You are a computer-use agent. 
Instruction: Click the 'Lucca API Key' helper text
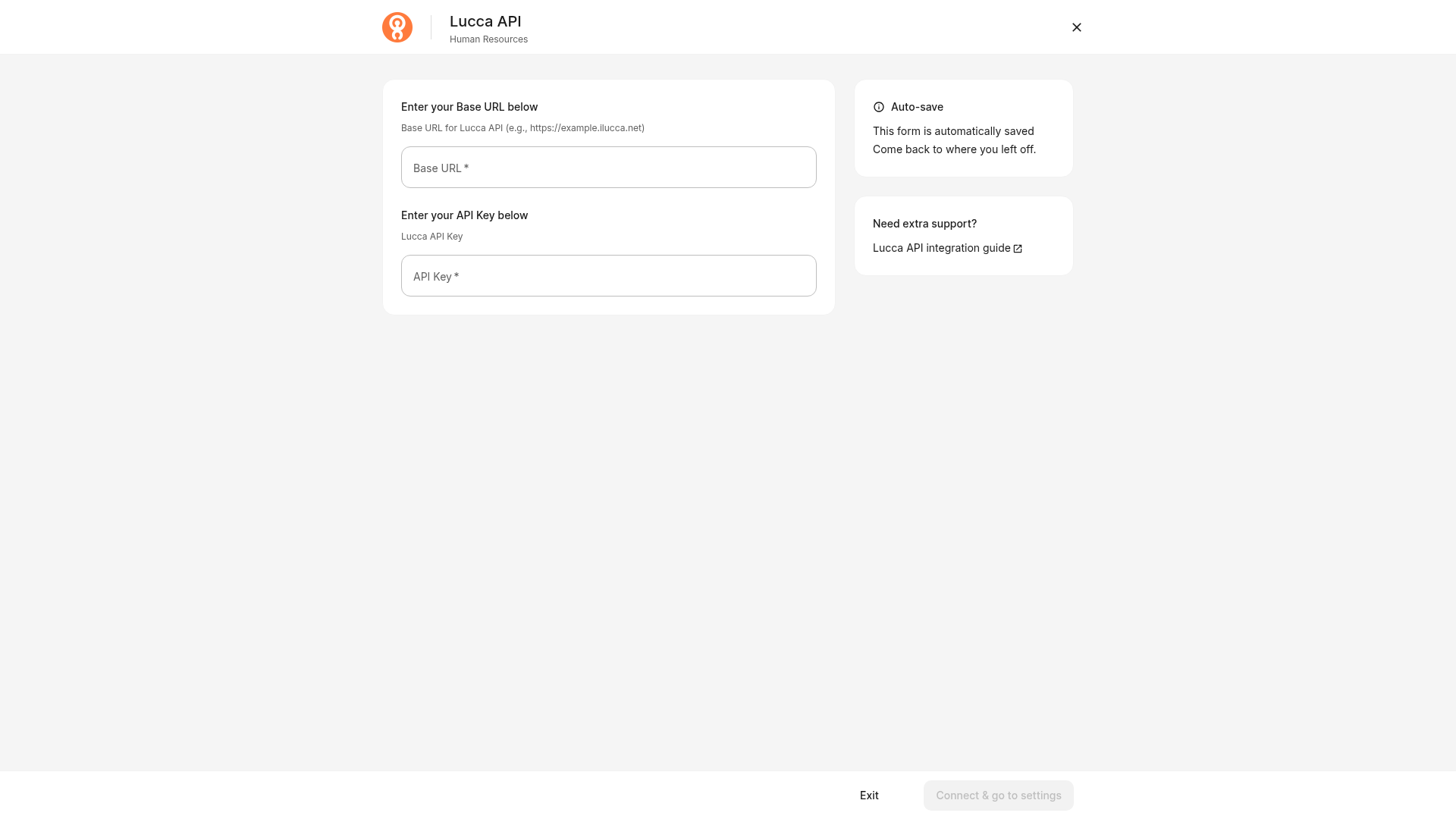(431, 237)
